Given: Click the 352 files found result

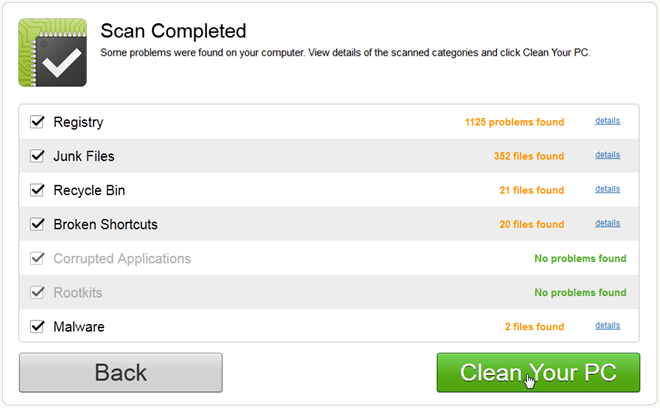Looking at the screenshot, I should pyautogui.click(x=528, y=156).
